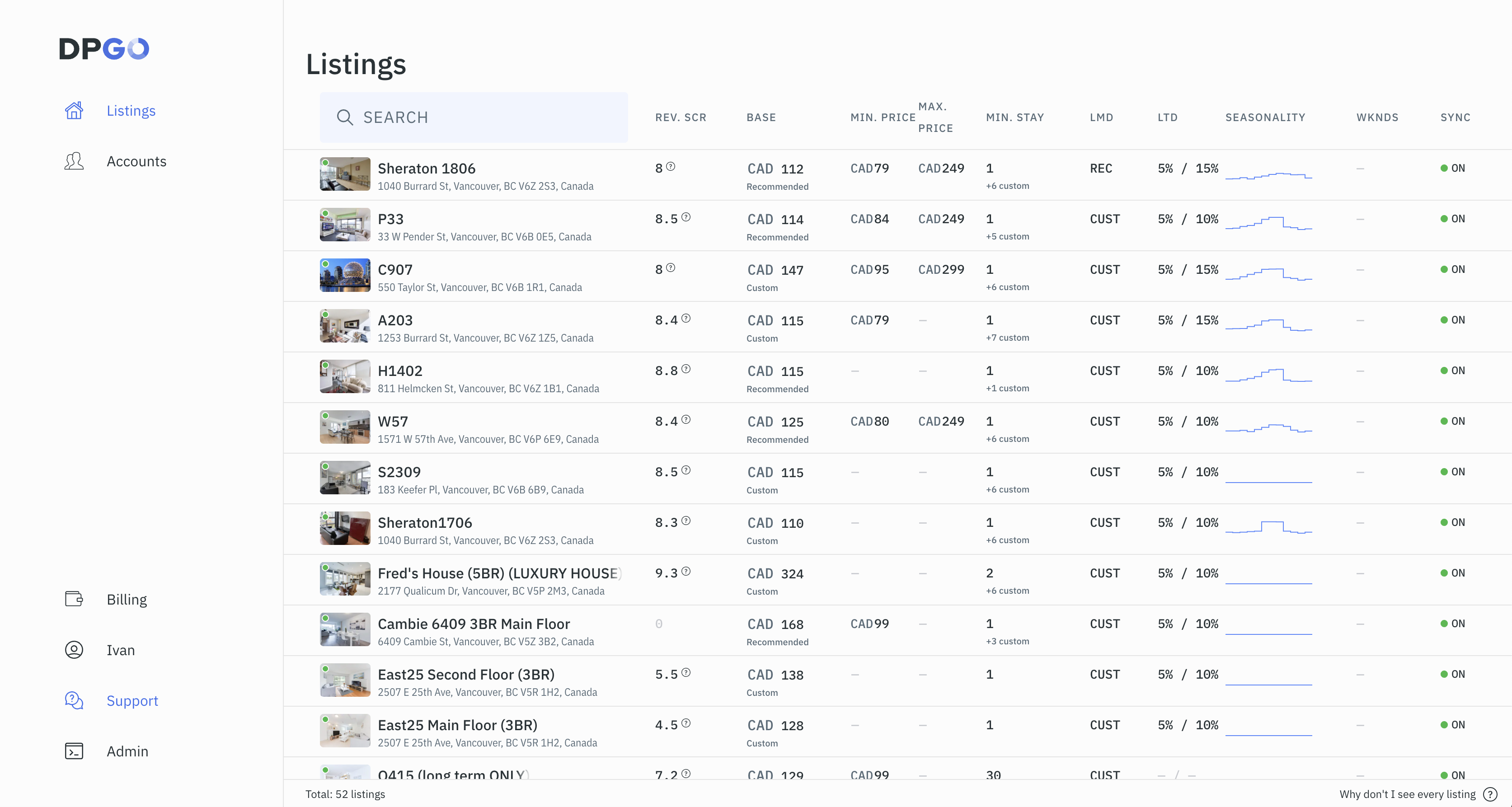Open Fred's House (5BR) listing name

click(499, 573)
